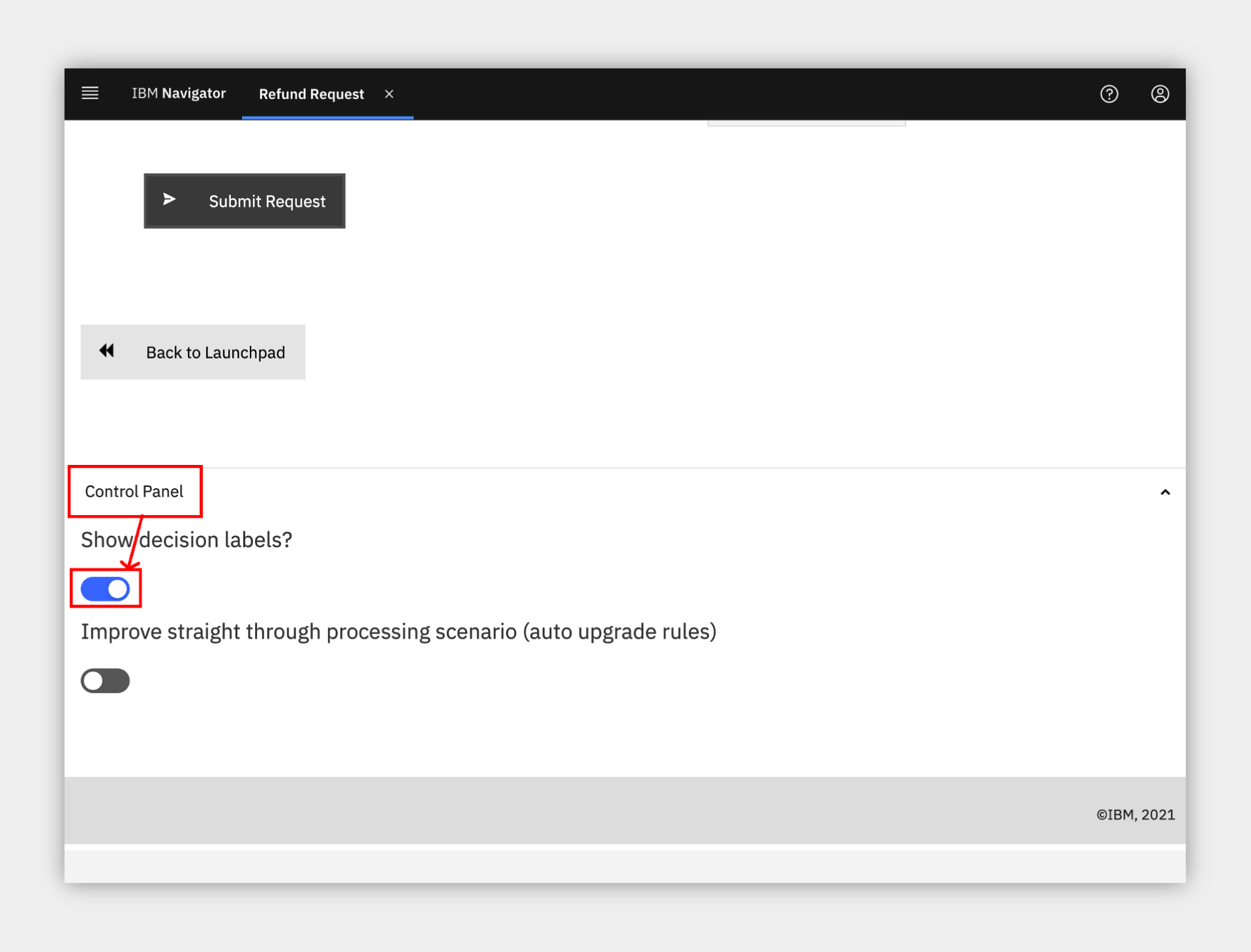Go to IBM Navigator home
The image size is (1251, 952).
179,93
